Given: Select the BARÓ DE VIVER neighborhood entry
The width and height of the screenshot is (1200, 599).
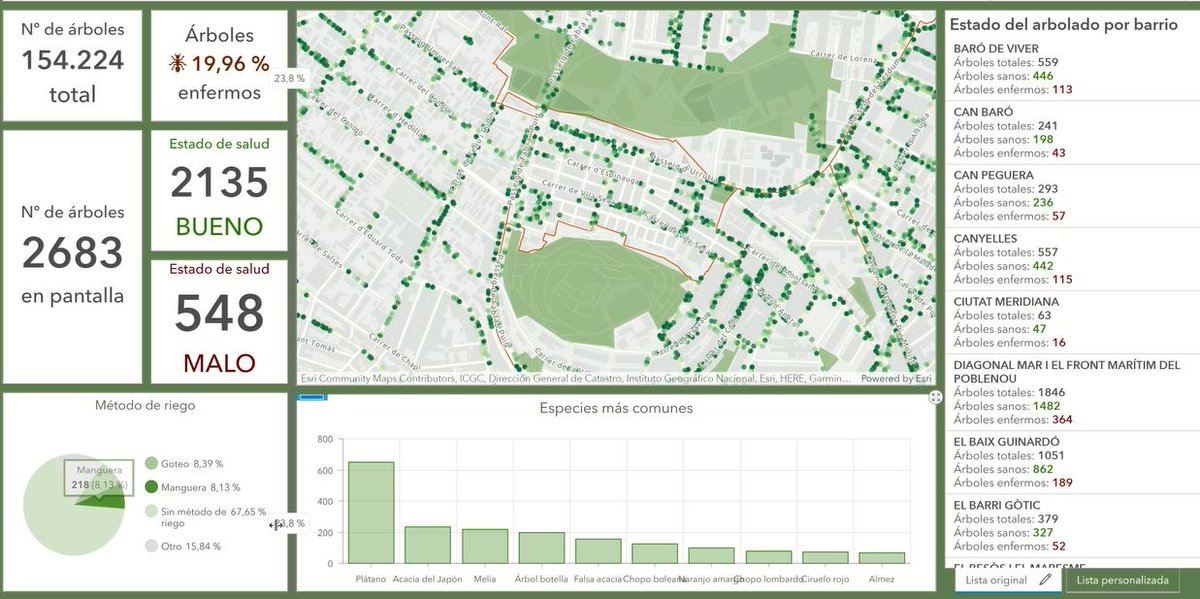Looking at the screenshot, I should tap(1070, 69).
